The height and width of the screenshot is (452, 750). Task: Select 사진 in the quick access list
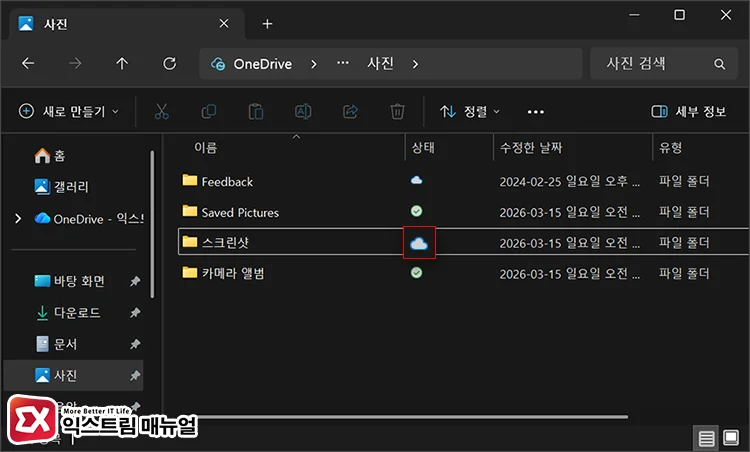(x=74, y=375)
